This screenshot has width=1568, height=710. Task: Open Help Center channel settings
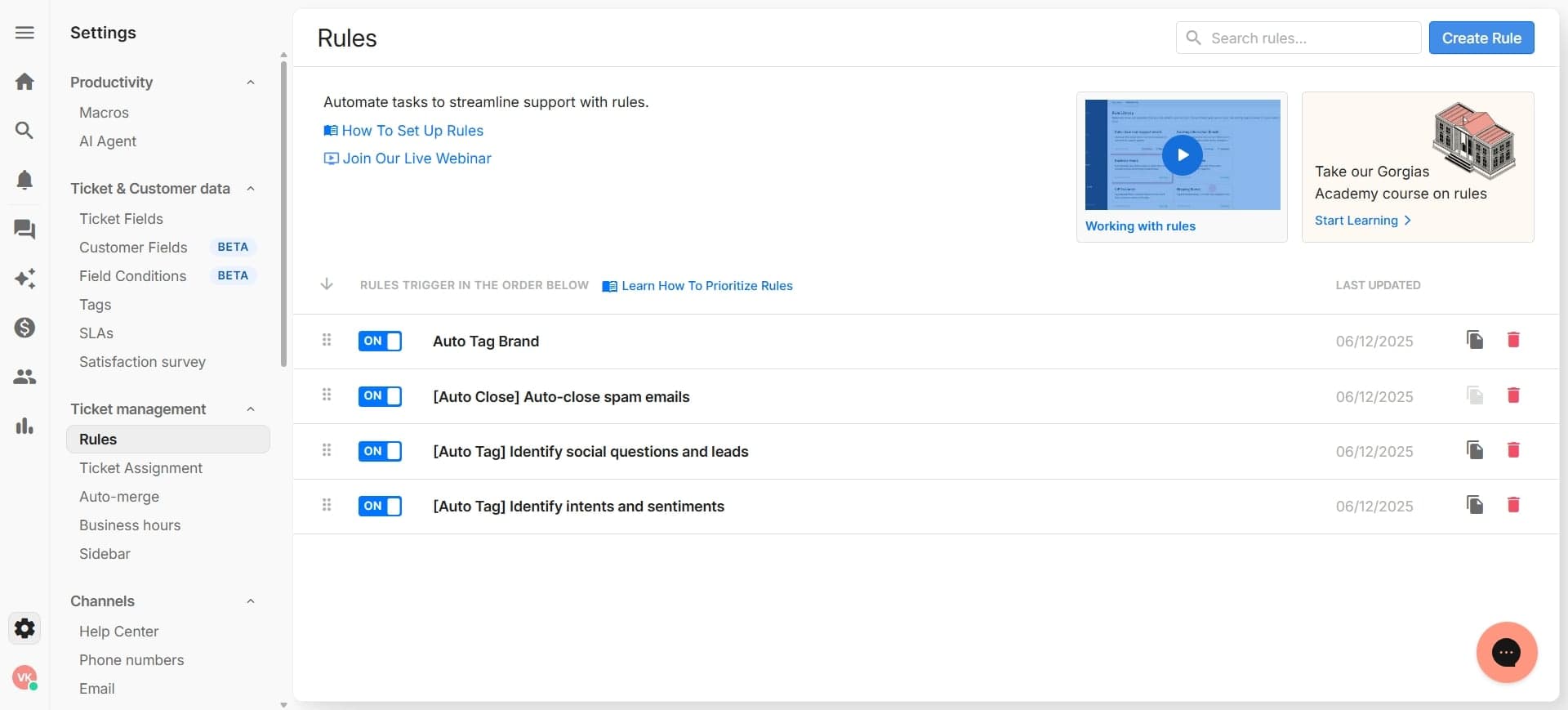coord(118,632)
